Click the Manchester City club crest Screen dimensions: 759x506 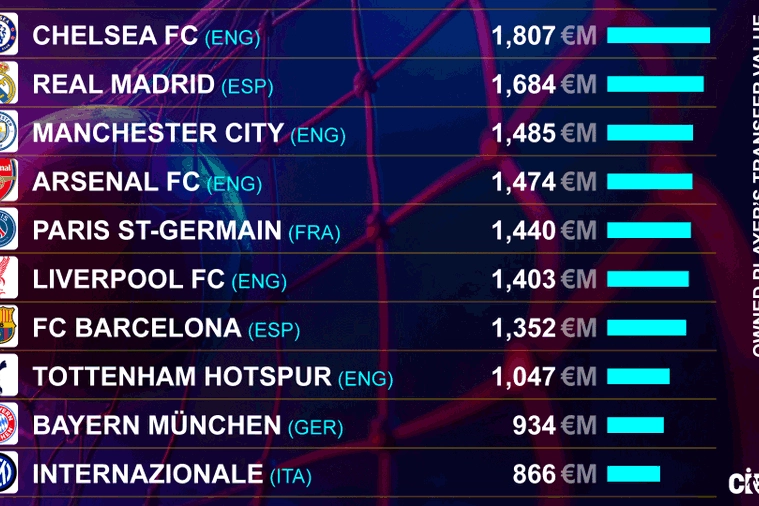(x=8, y=132)
